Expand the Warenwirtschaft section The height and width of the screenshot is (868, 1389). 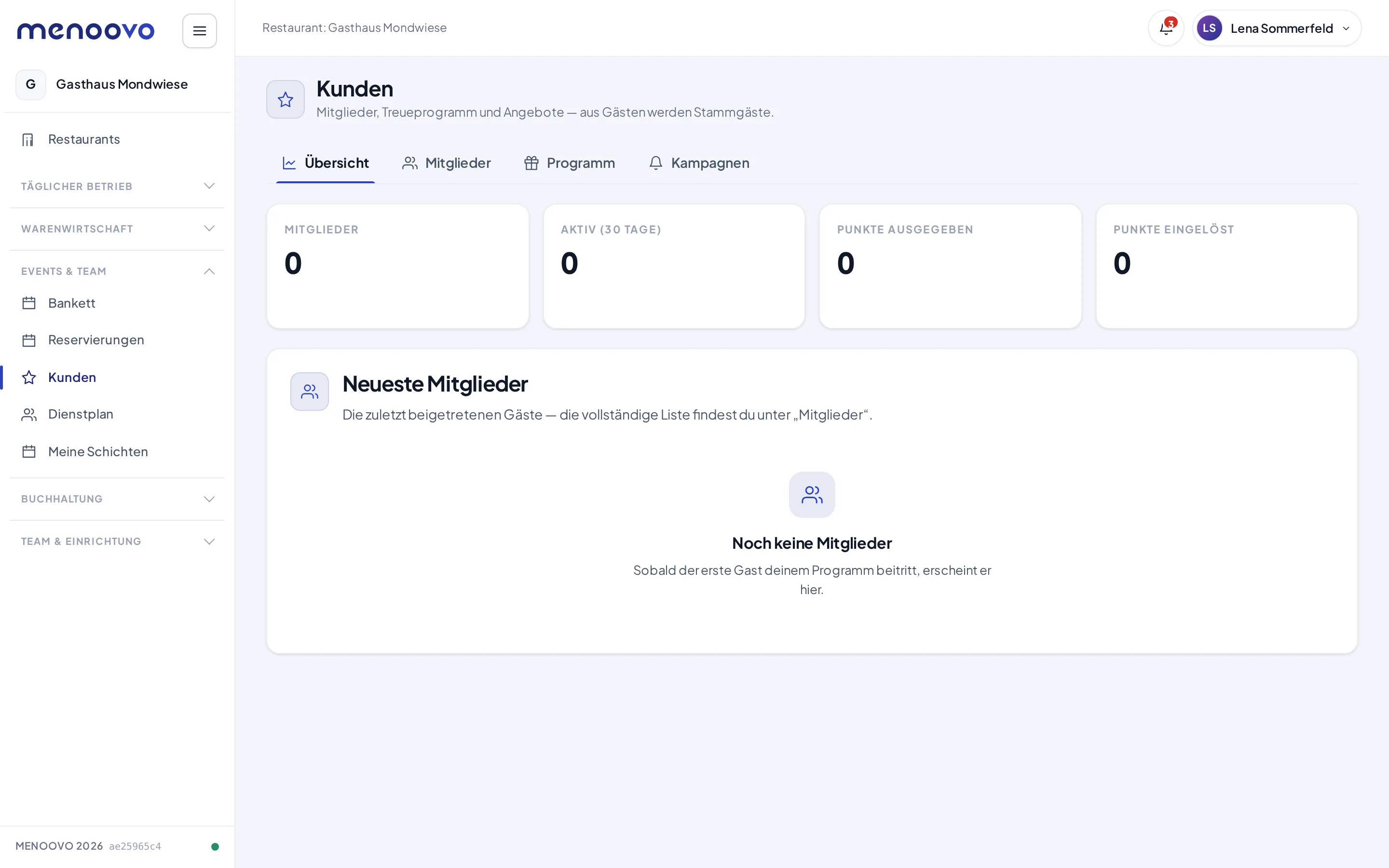(117, 229)
